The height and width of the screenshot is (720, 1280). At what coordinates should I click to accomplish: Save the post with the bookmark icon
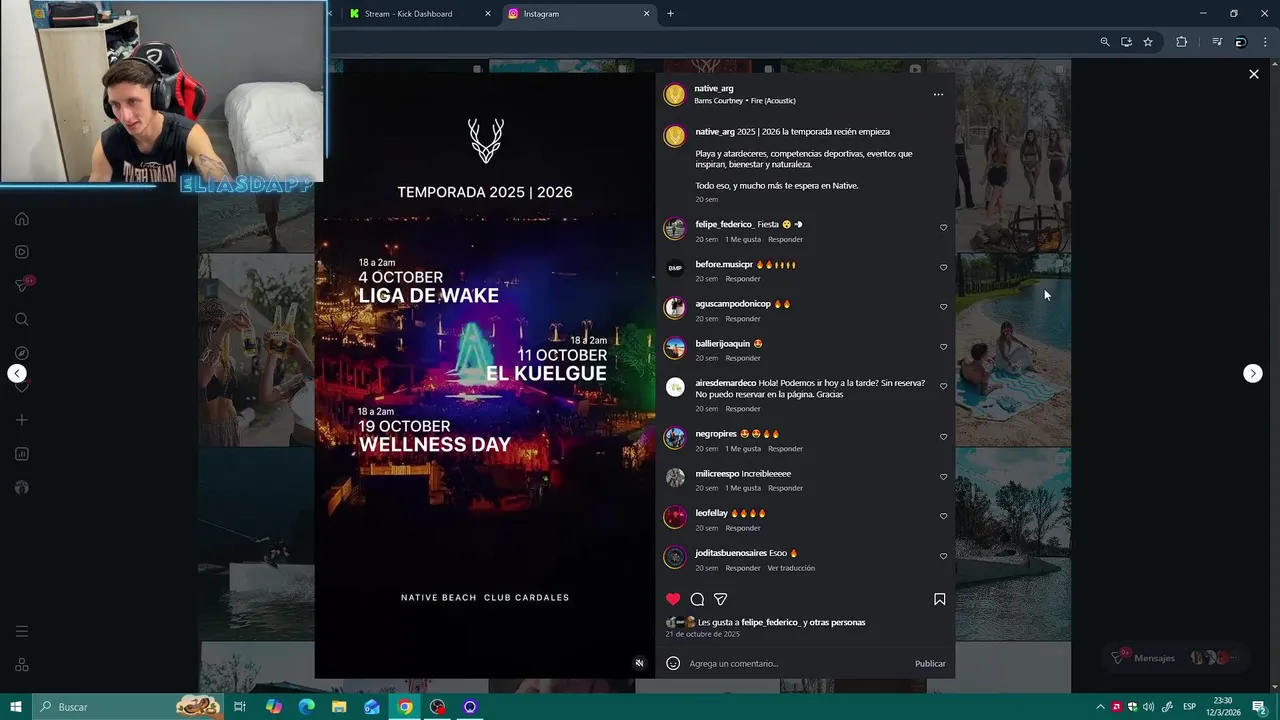(x=939, y=599)
